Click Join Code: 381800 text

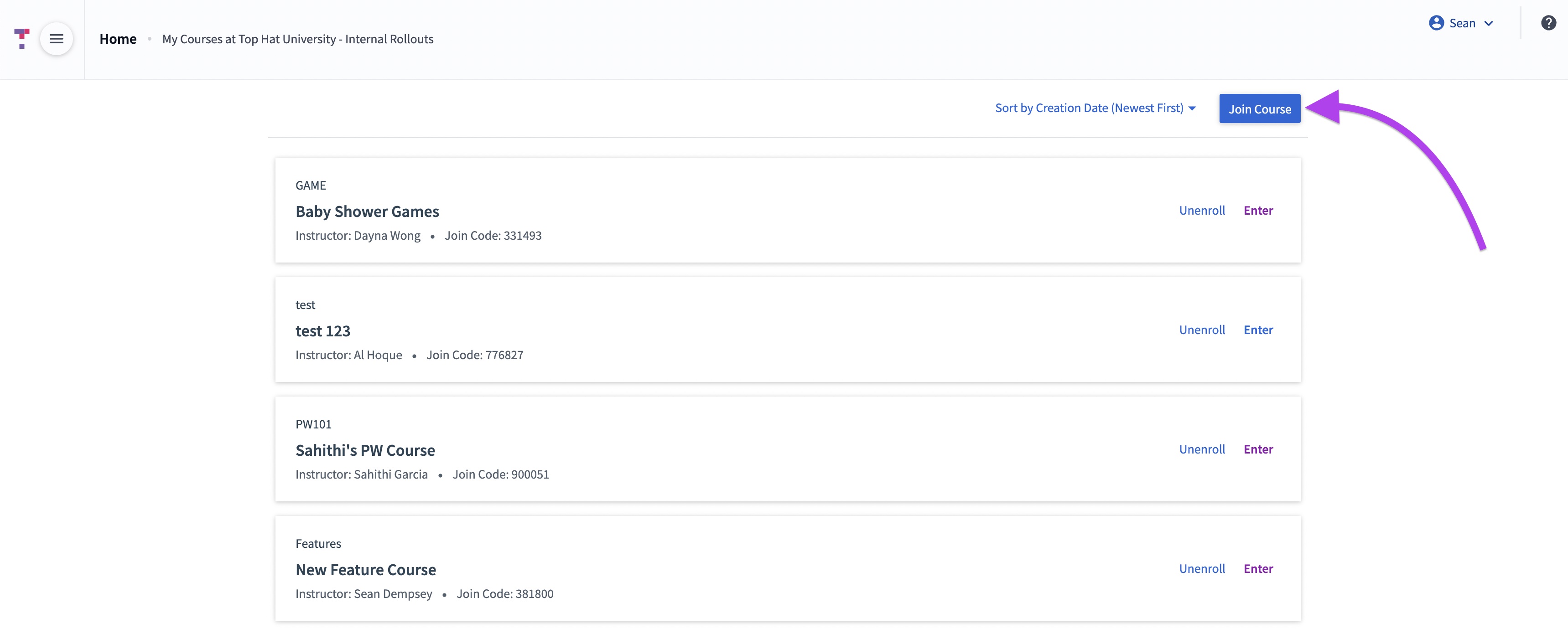(505, 594)
